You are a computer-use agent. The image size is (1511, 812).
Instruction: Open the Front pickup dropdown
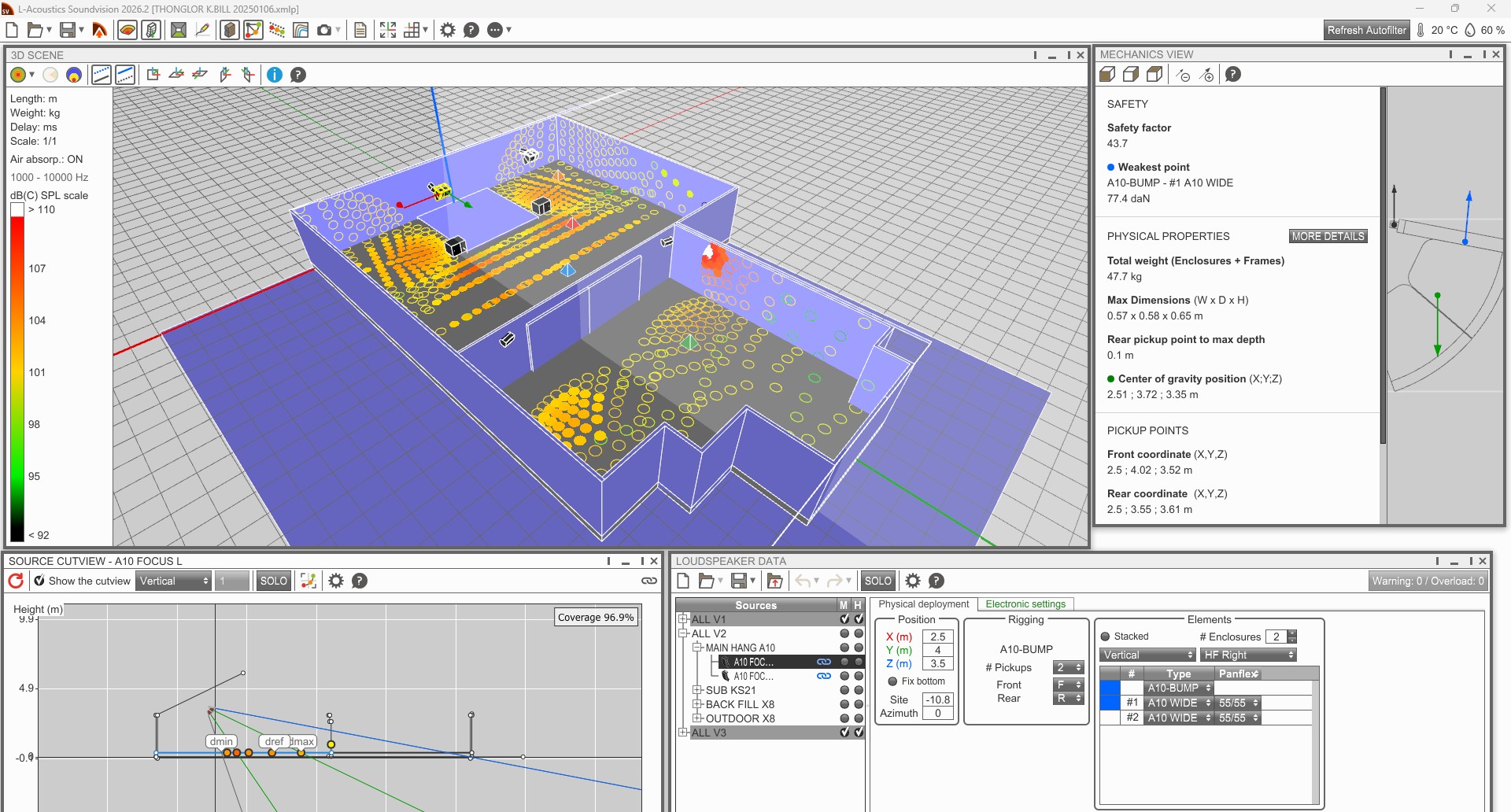click(x=1069, y=685)
